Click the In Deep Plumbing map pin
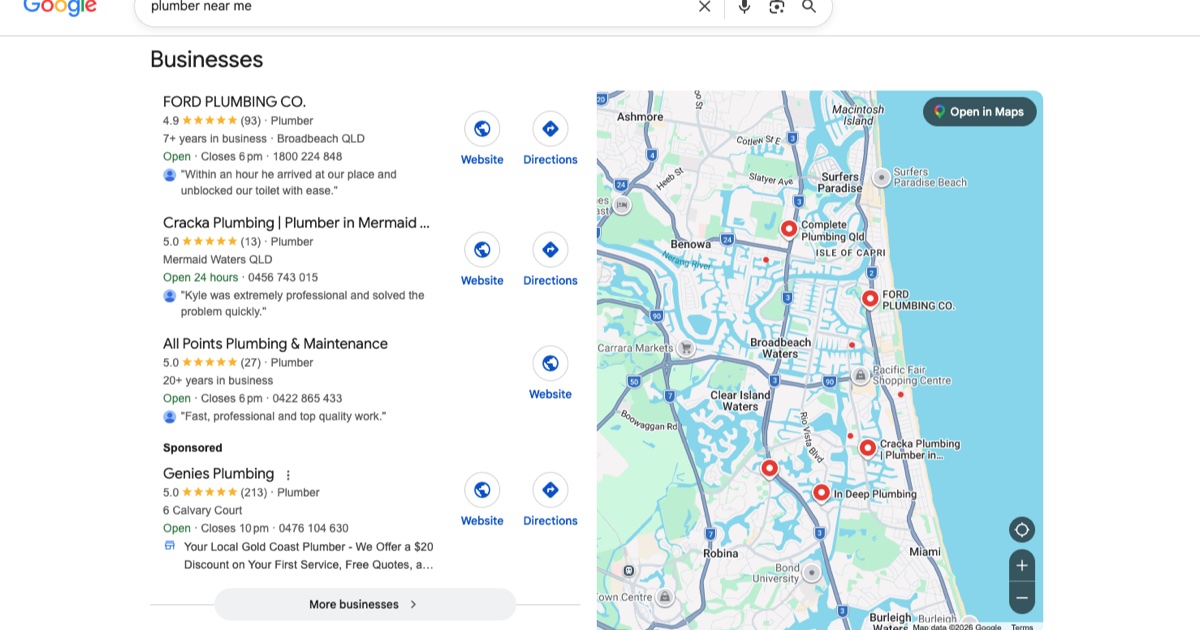The image size is (1200, 630). pyautogui.click(x=821, y=492)
